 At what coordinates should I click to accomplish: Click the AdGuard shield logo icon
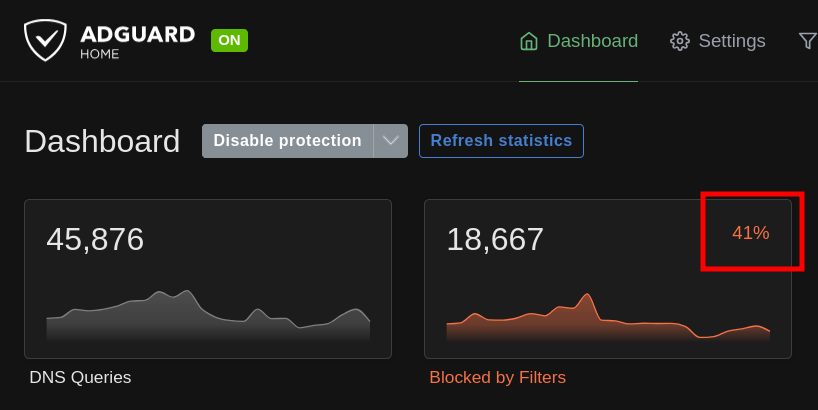point(45,40)
